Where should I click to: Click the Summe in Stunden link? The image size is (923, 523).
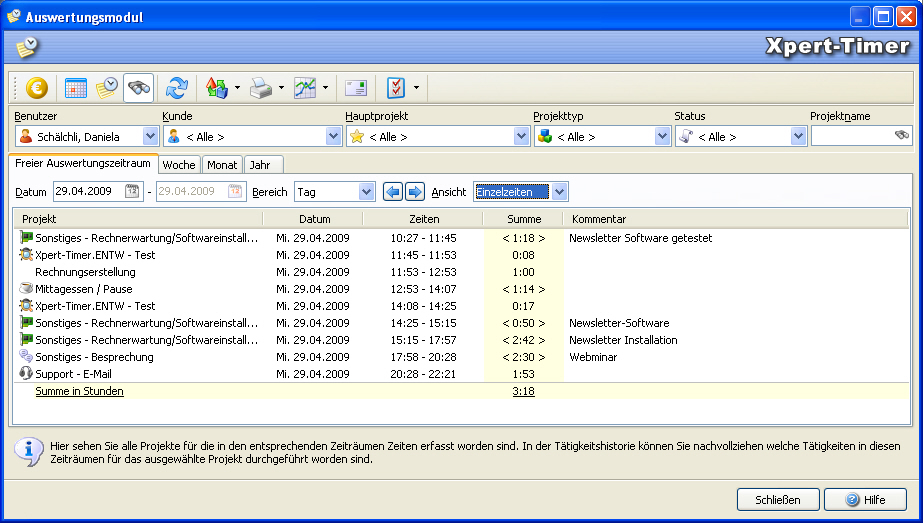click(x=79, y=390)
